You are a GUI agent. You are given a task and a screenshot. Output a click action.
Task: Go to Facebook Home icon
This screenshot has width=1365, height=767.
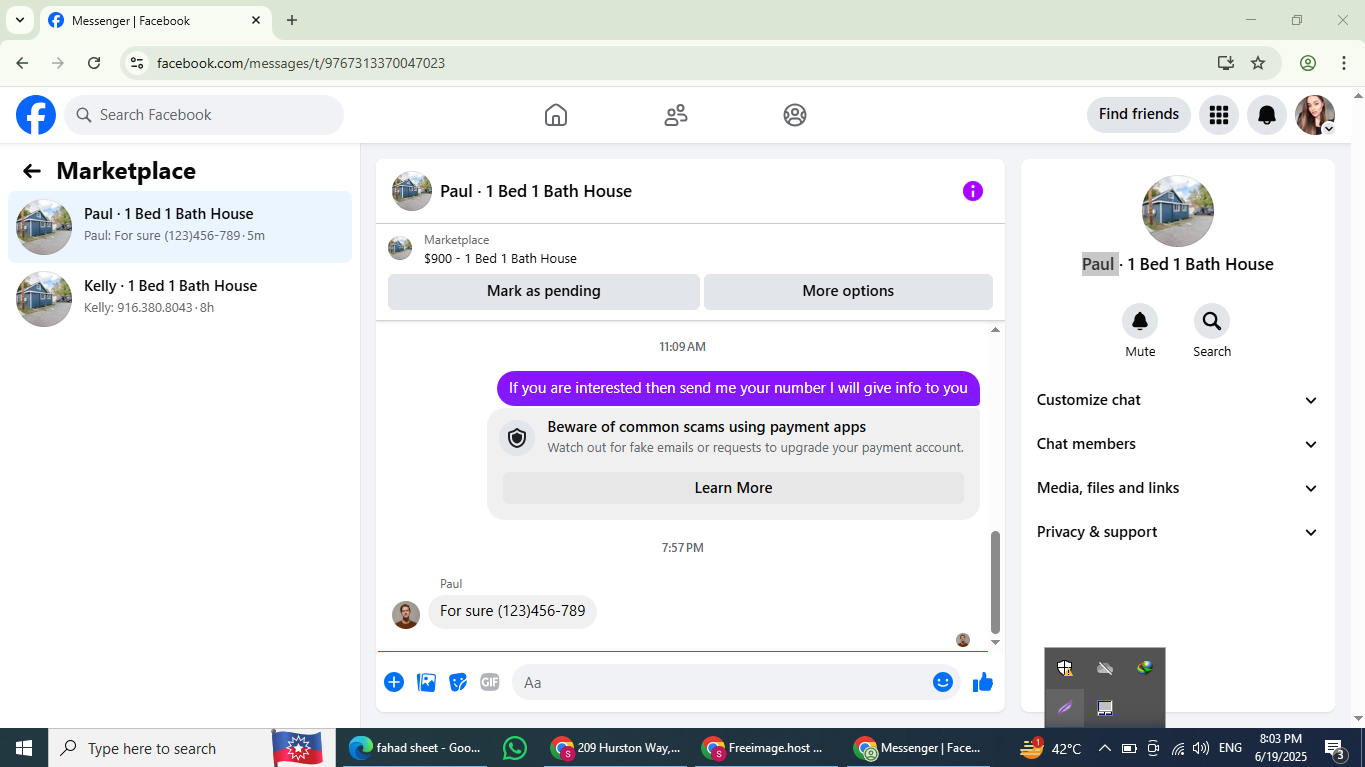556,115
